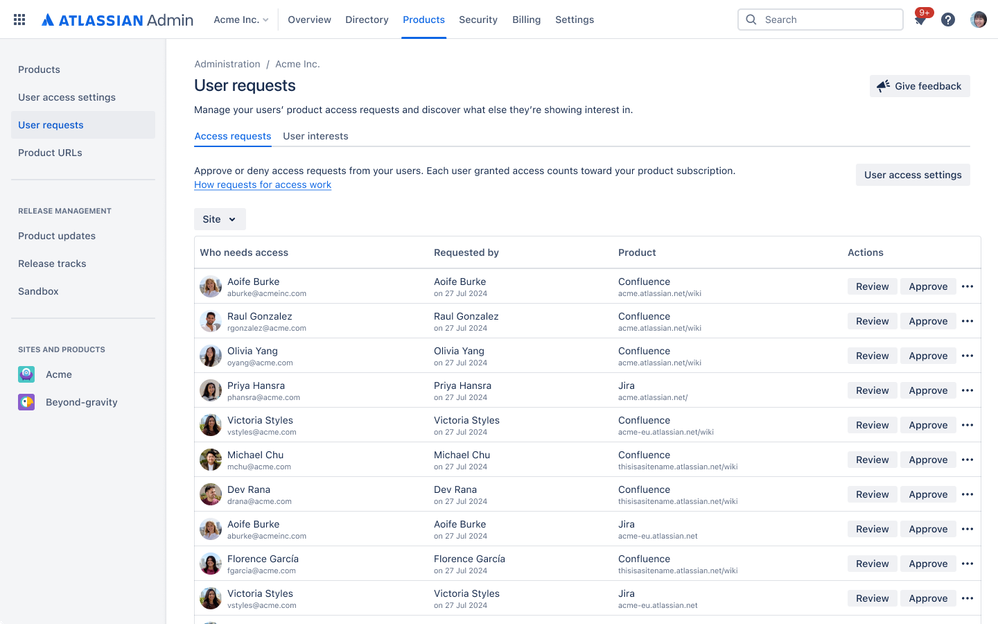
Task: Open more actions for Victoria Styles Jira row
Action: [x=967, y=599]
